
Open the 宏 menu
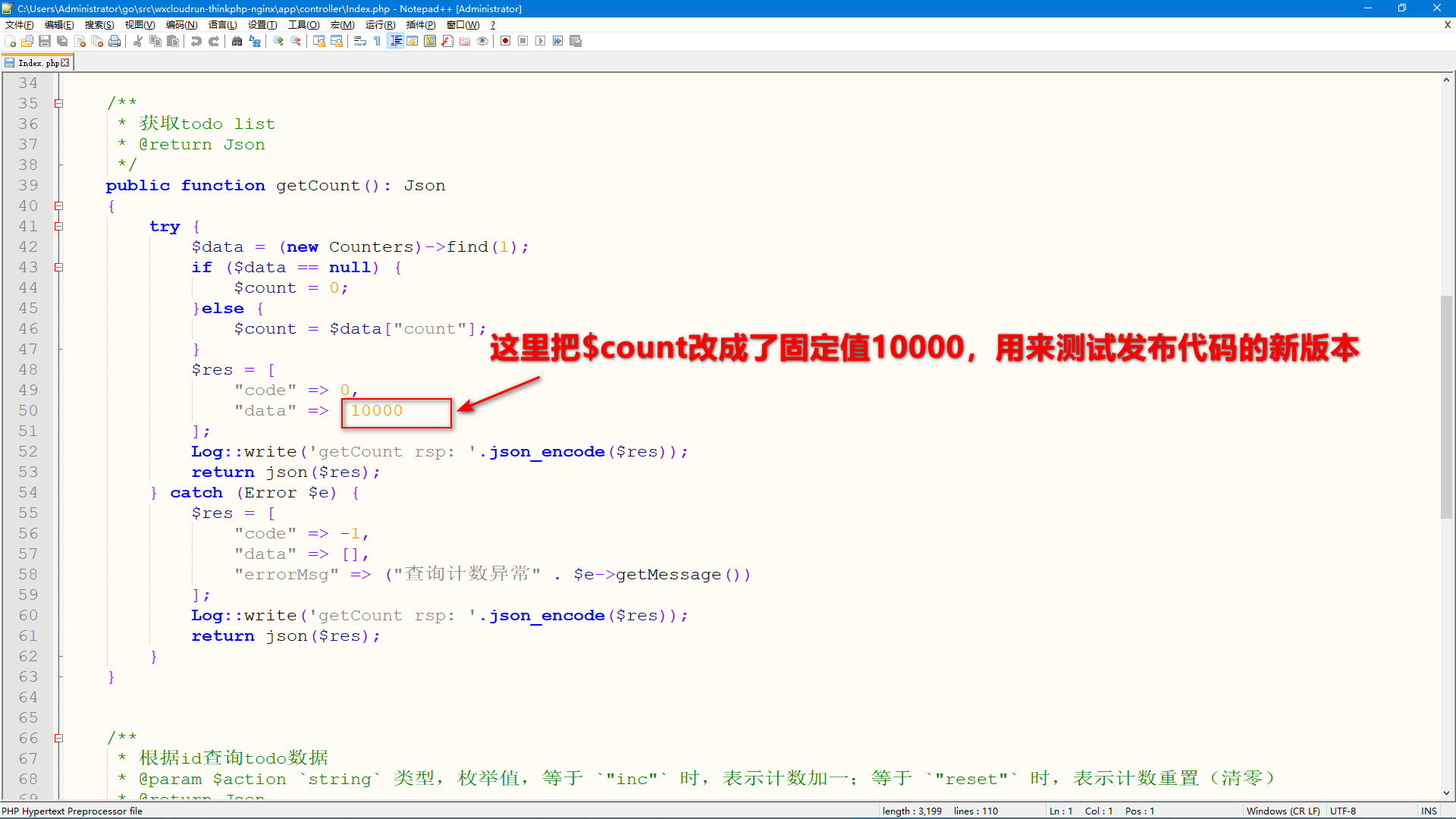coord(343,25)
